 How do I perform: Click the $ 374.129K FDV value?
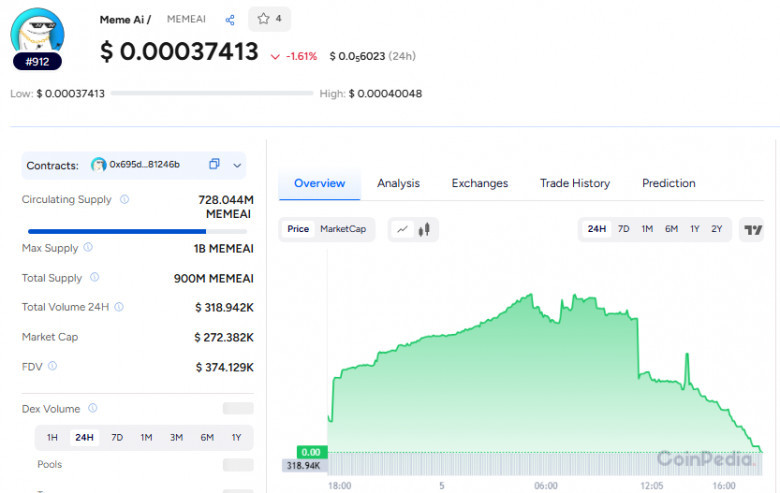(x=224, y=367)
